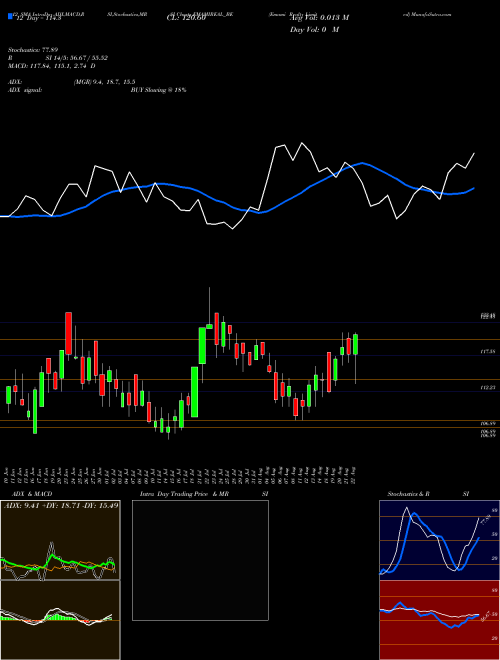Click the 'Avg Vol: 0.013 M' label

[319, 18]
